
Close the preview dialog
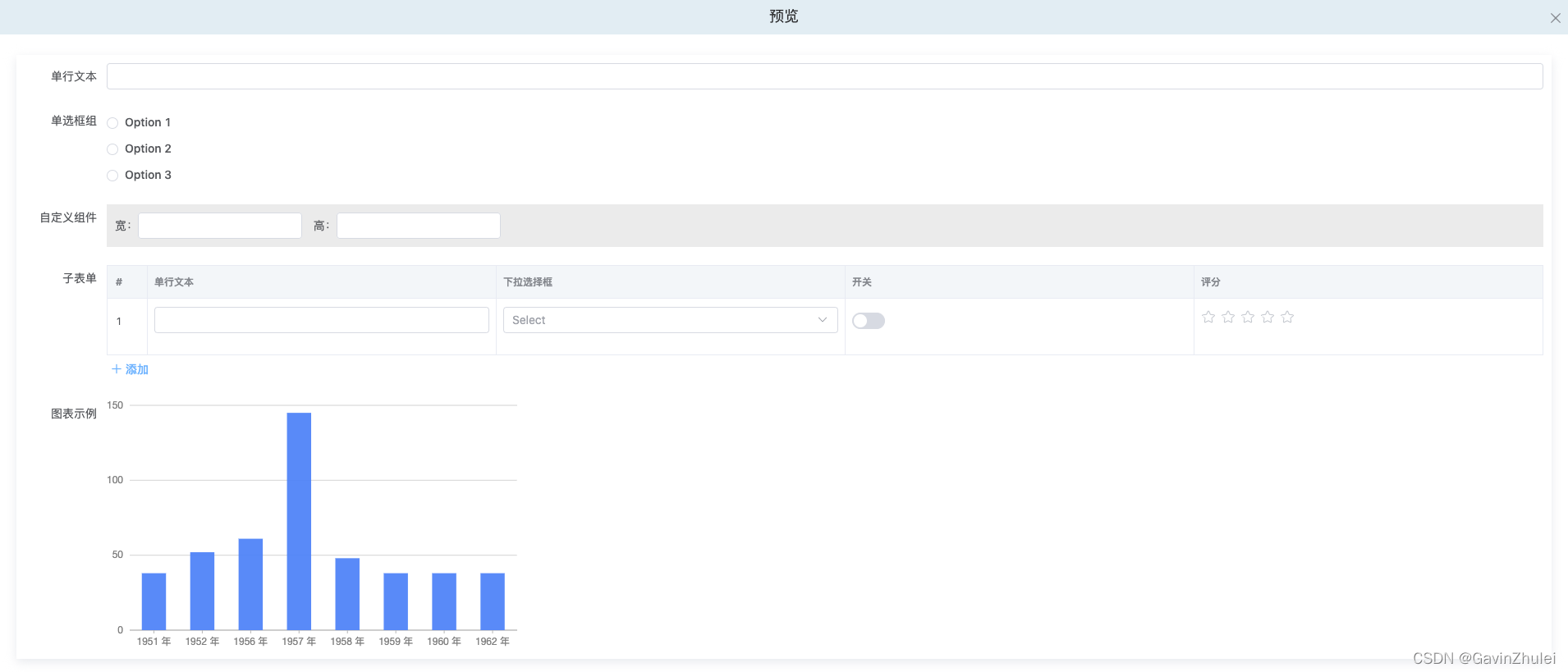(x=1555, y=18)
